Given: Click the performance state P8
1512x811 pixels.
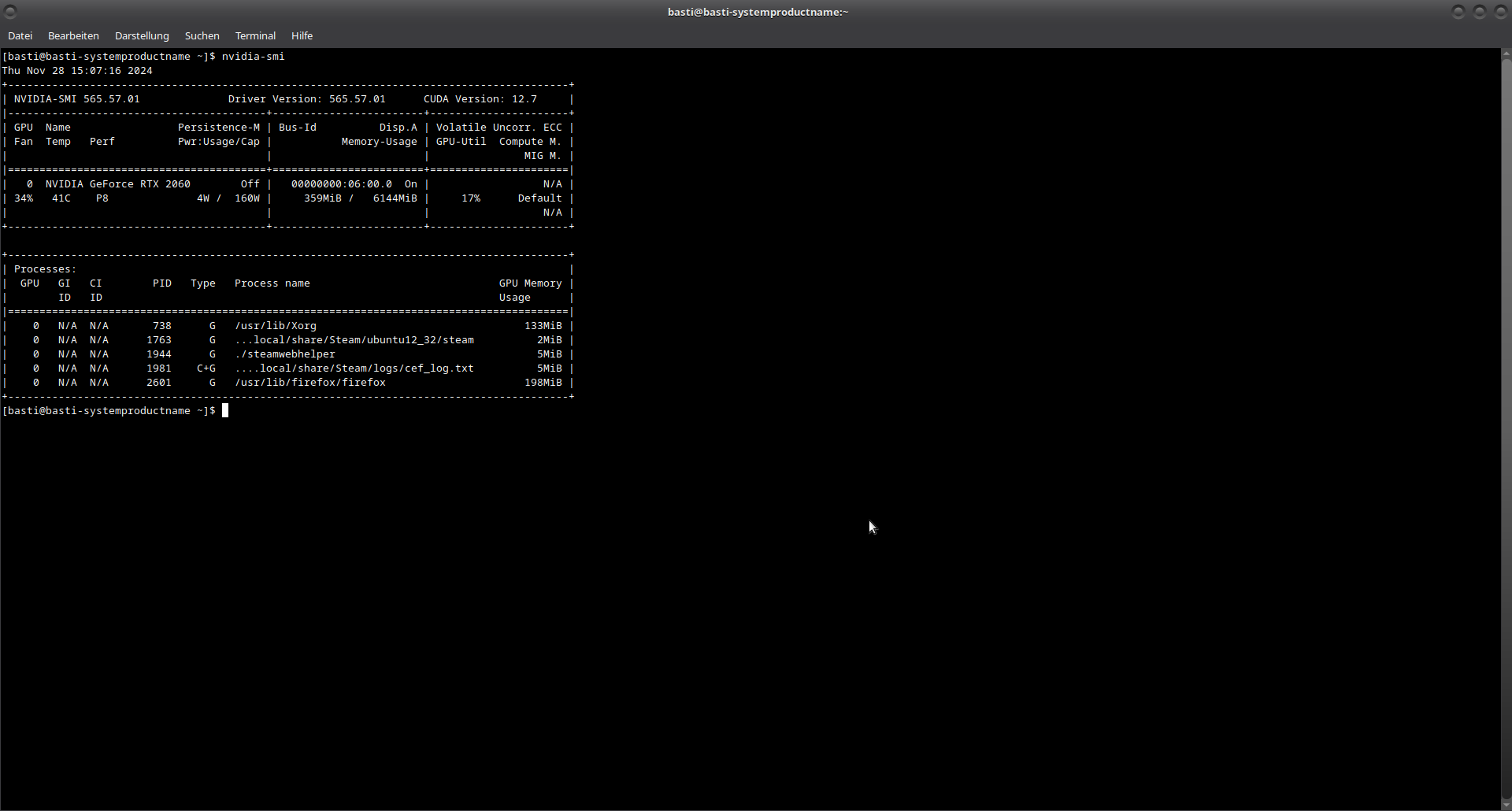Looking at the screenshot, I should click(x=102, y=198).
